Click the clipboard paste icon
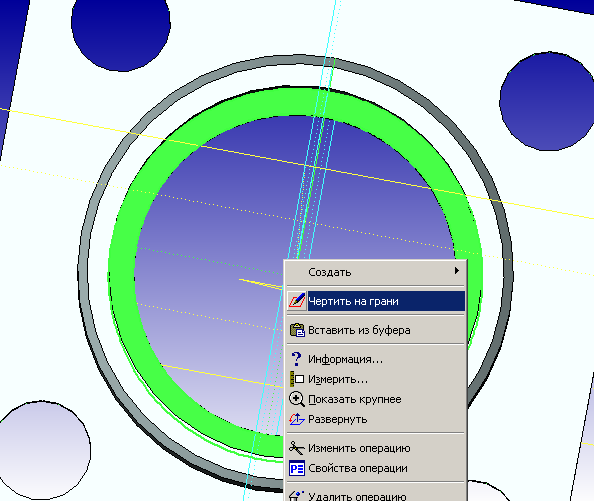Viewport: 594px width, 501px height. [297, 330]
